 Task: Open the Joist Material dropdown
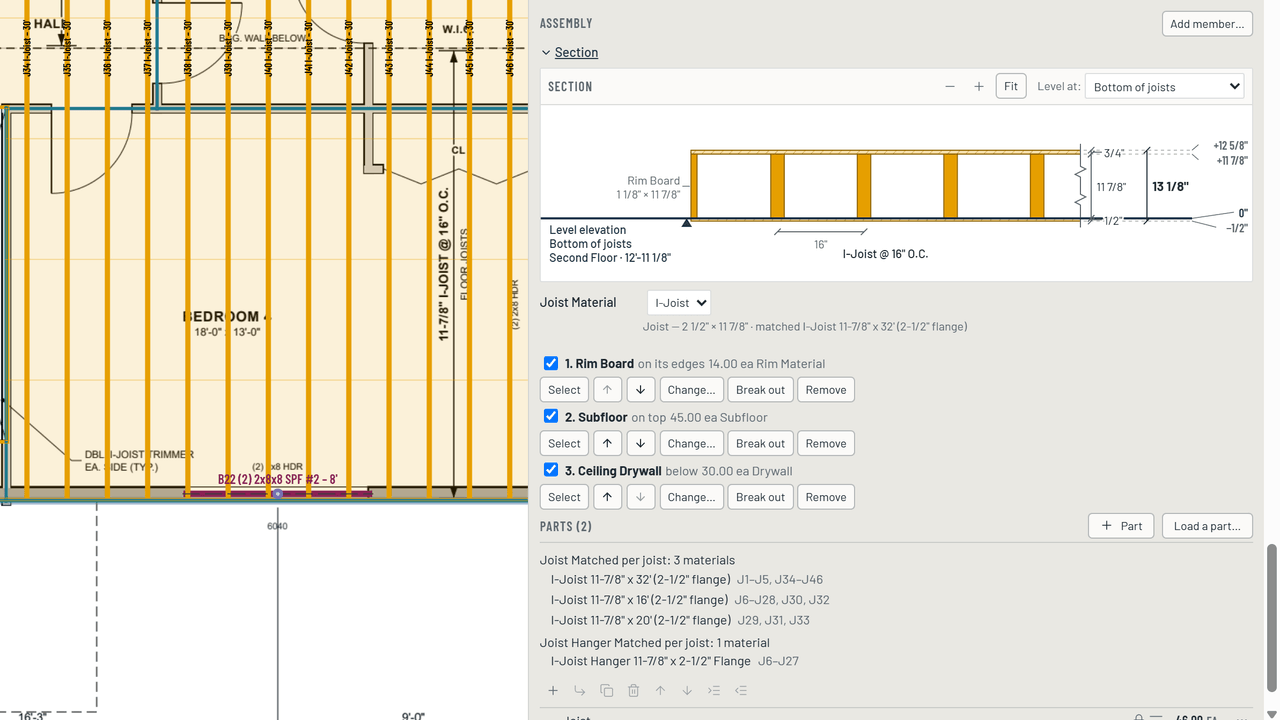click(x=679, y=303)
